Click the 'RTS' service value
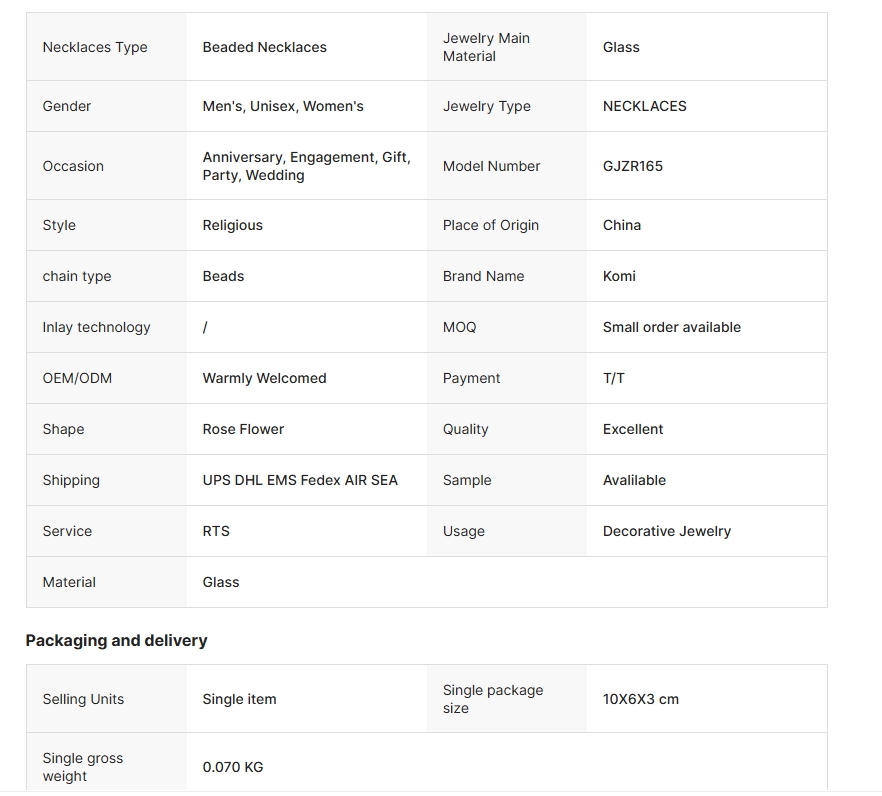 point(216,531)
